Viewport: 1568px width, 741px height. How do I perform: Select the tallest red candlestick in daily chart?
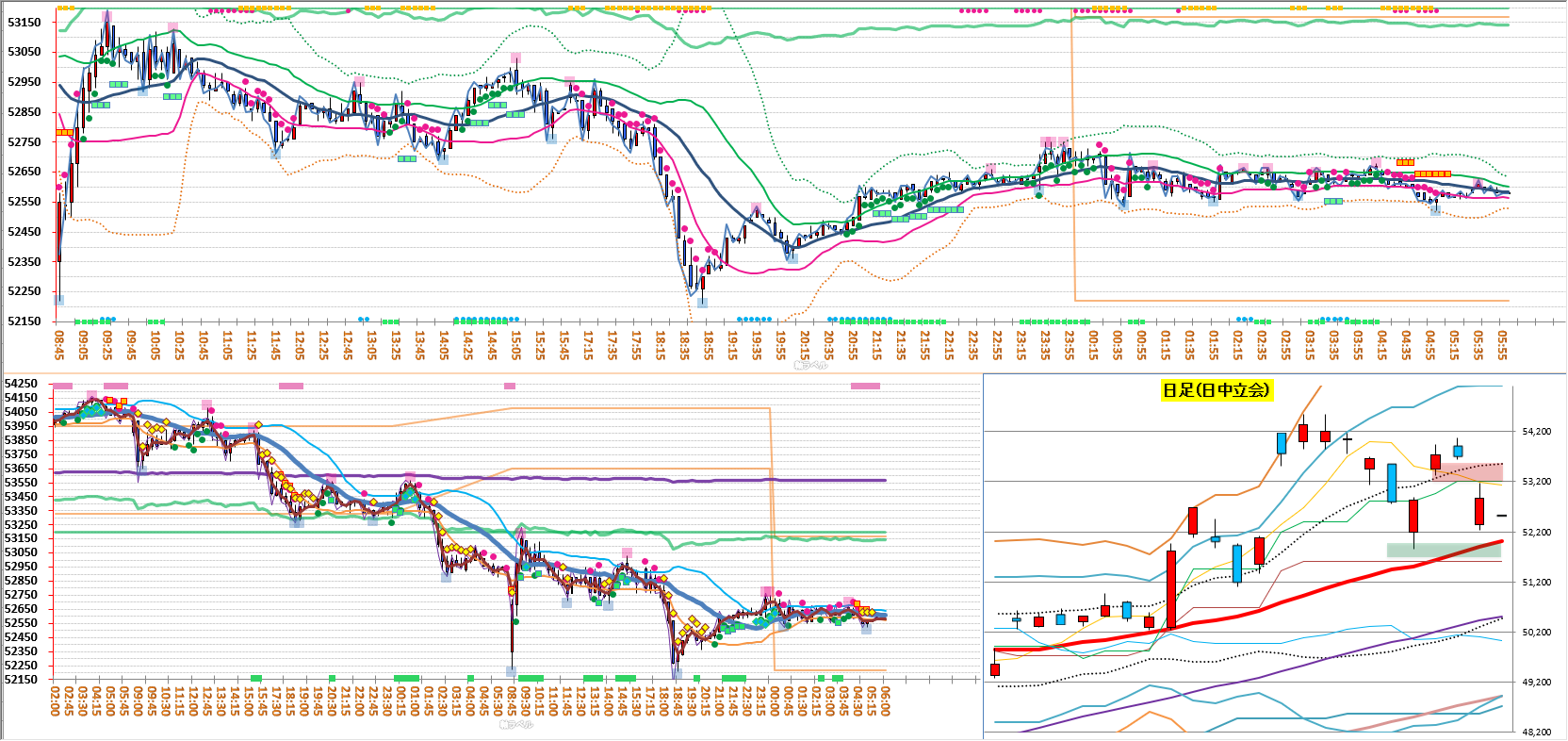[1171, 589]
